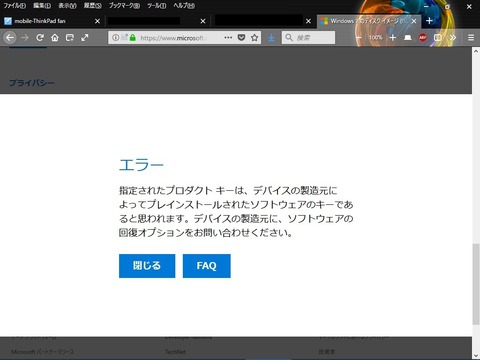Click the エラー heading text
The width and height of the screenshot is (480, 360).
tap(141, 165)
